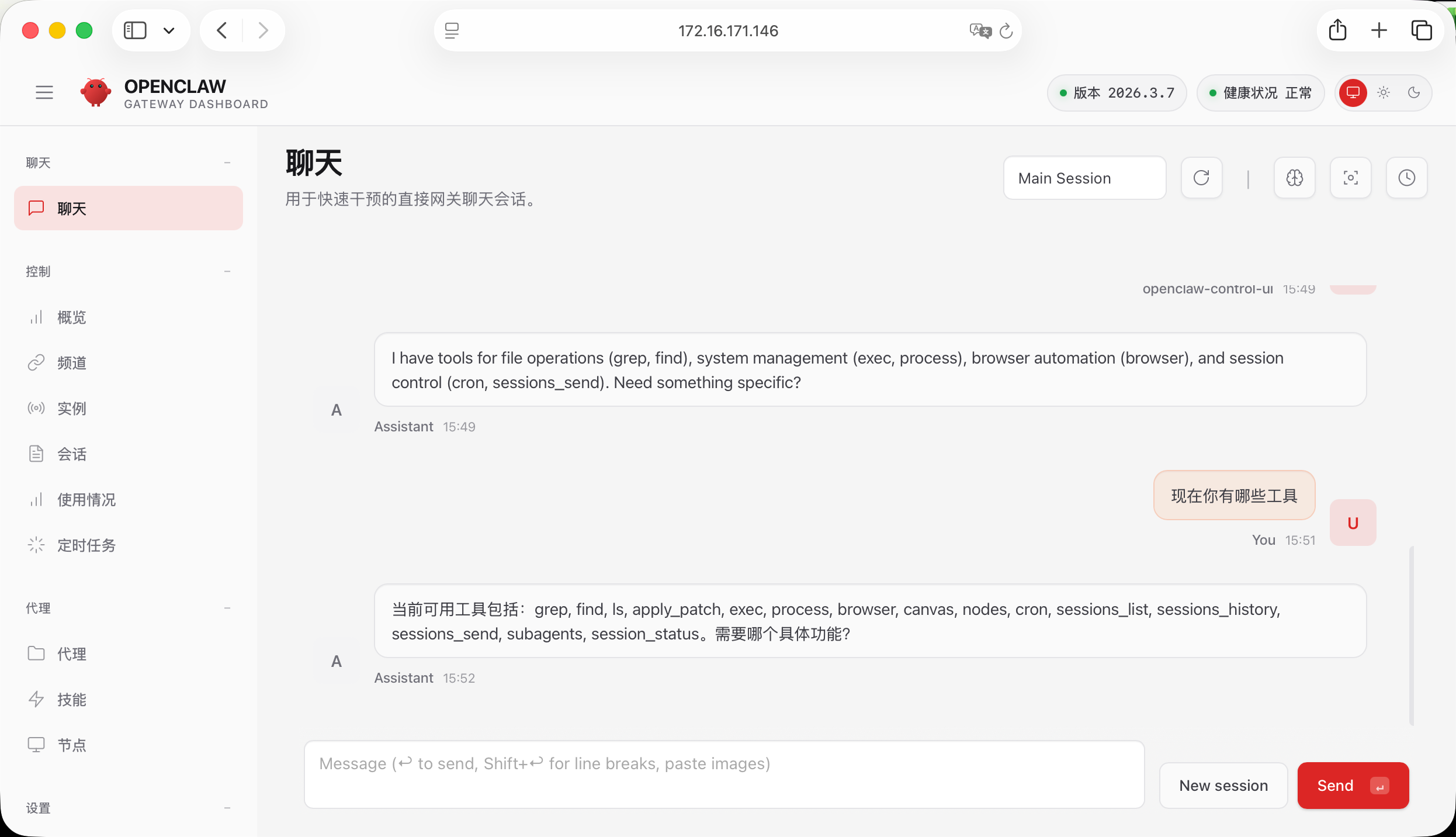Switch to the light theme sun icon
The width and height of the screenshot is (1456, 837).
coord(1383,92)
